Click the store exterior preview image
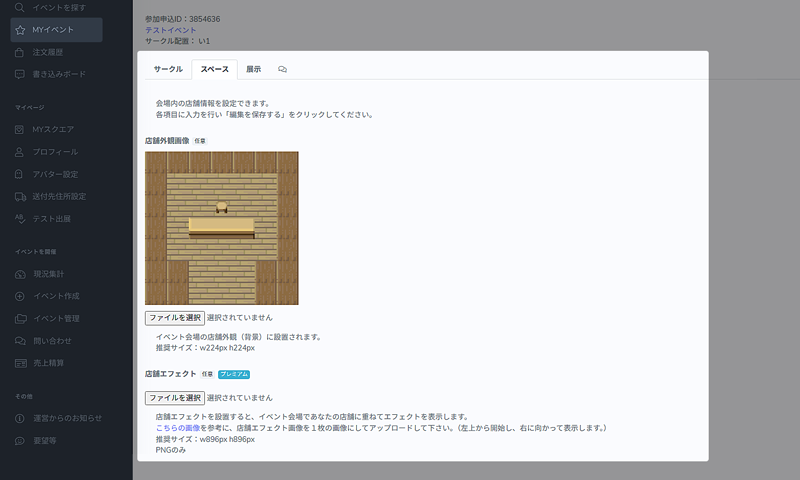The image size is (800, 480). tap(221, 228)
